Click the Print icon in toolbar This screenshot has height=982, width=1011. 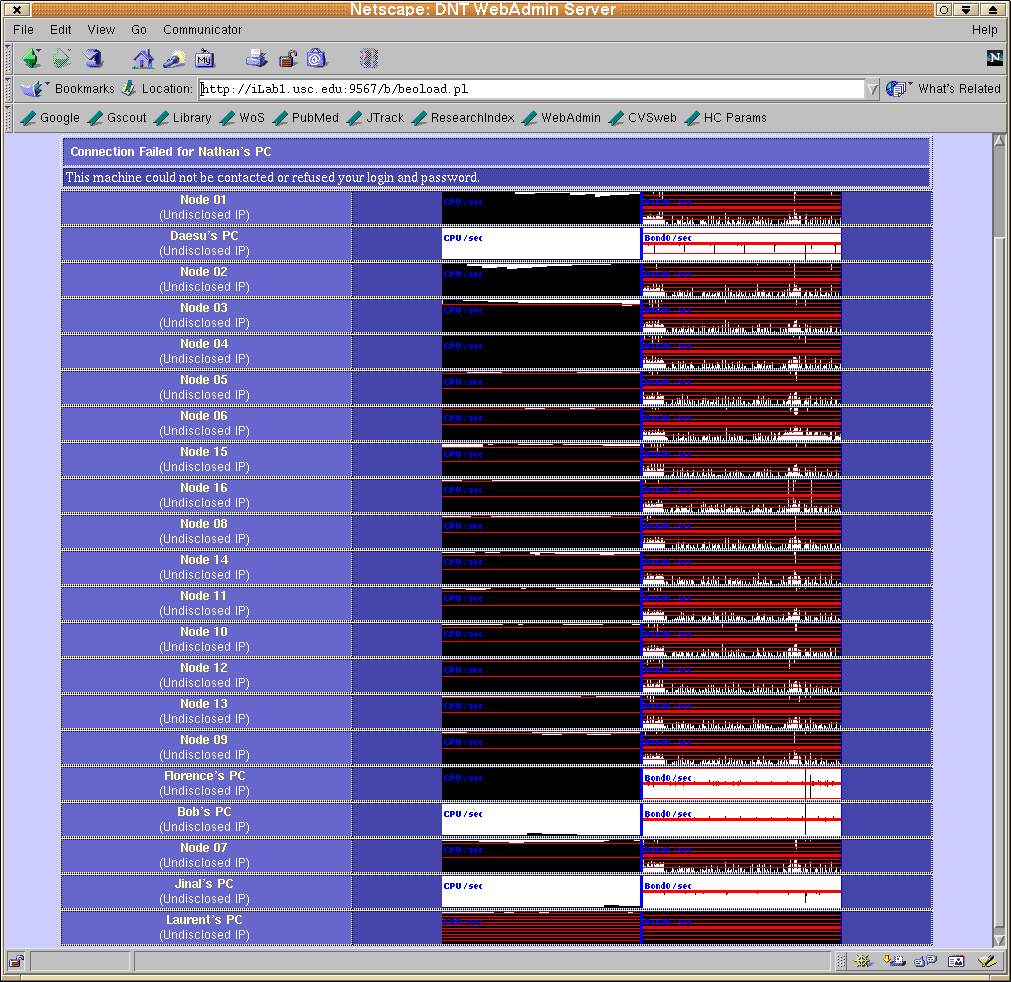click(257, 58)
